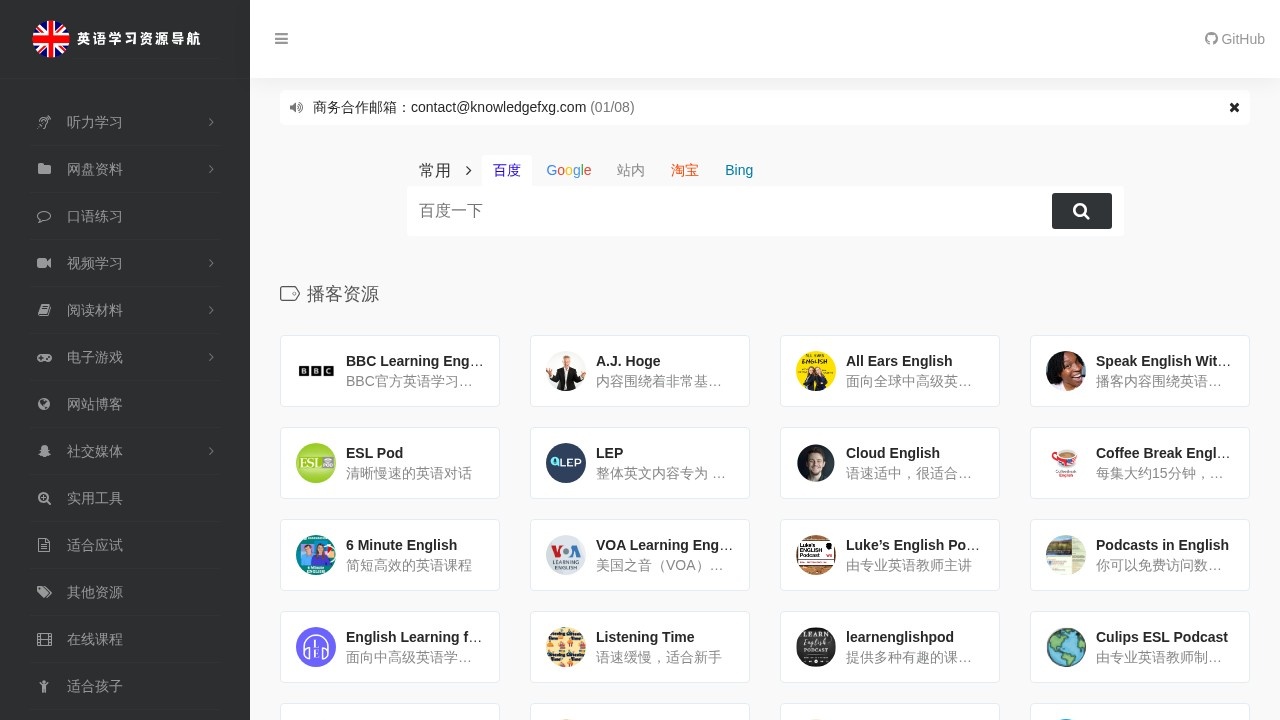Open the LEP podcast card
The height and width of the screenshot is (720, 1280).
click(x=640, y=463)
